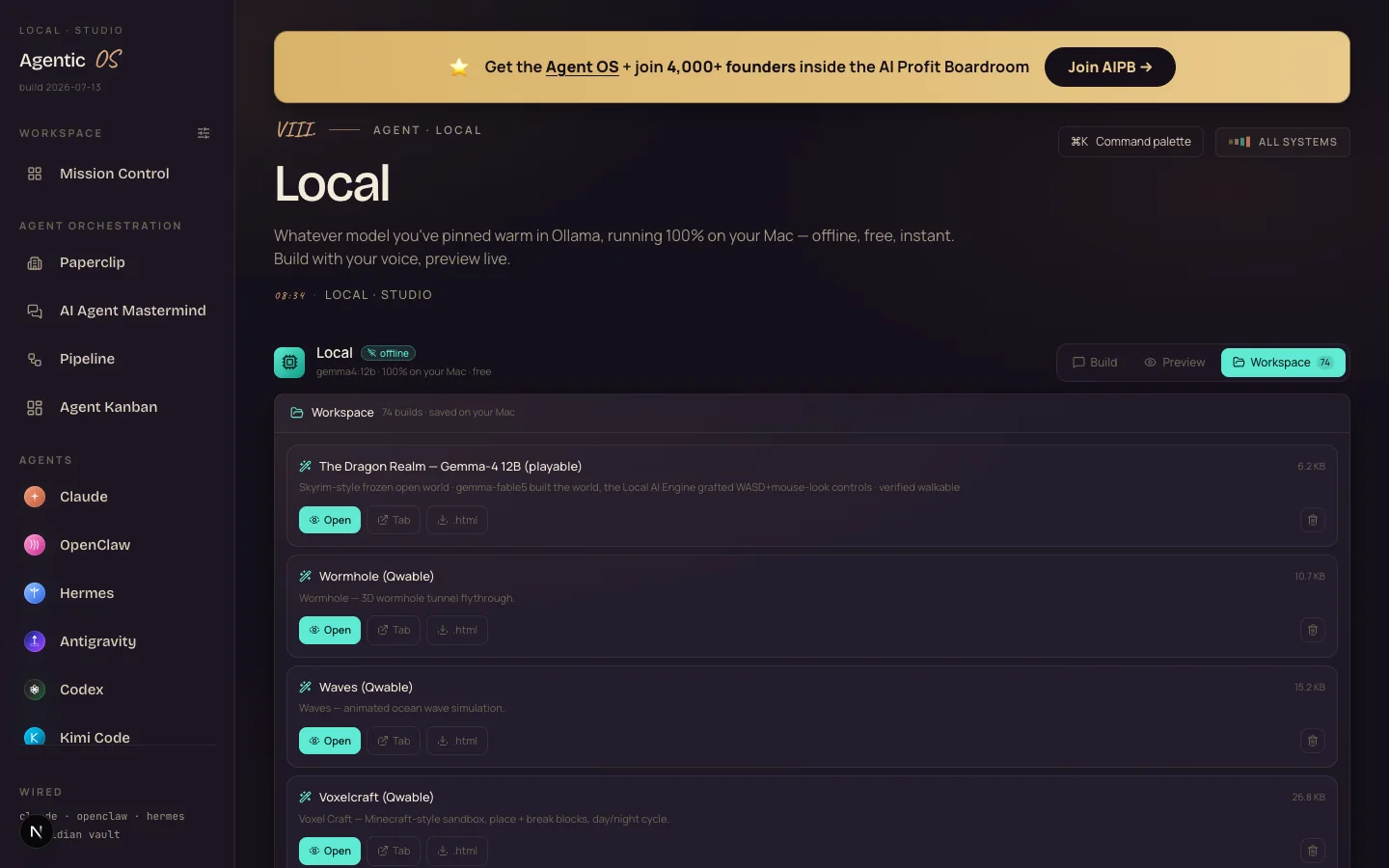This screenshot has width=1389, height=868.
Task: Follow the Agent OS link
Action: coord(582,68)
